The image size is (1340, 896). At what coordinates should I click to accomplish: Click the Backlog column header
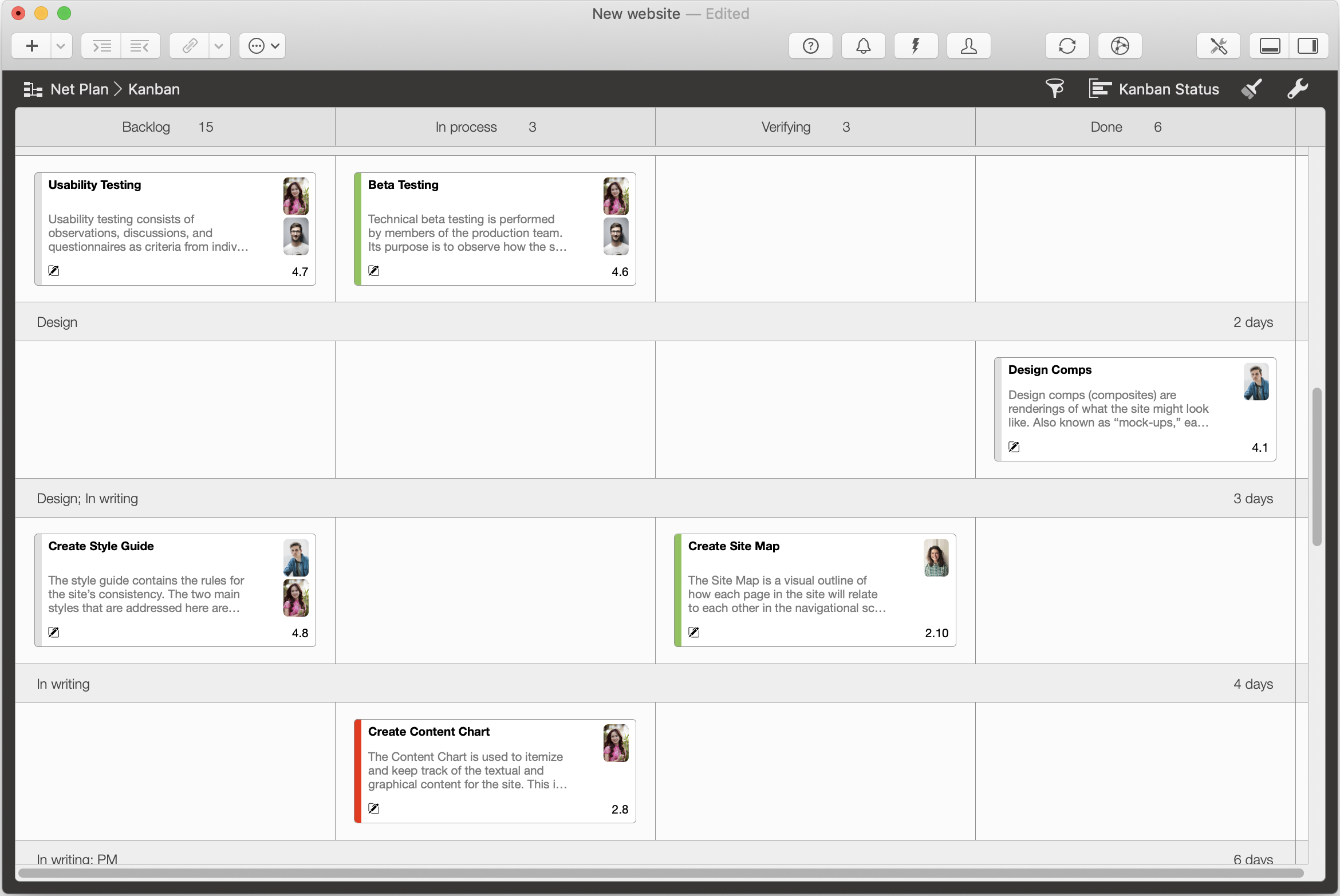[x=146, y=127]
